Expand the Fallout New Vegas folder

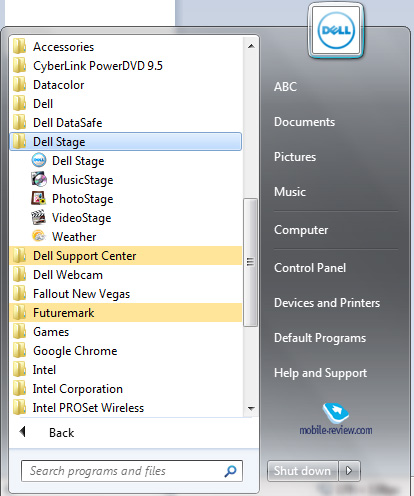pyautogui.click(x=126, y=294)
